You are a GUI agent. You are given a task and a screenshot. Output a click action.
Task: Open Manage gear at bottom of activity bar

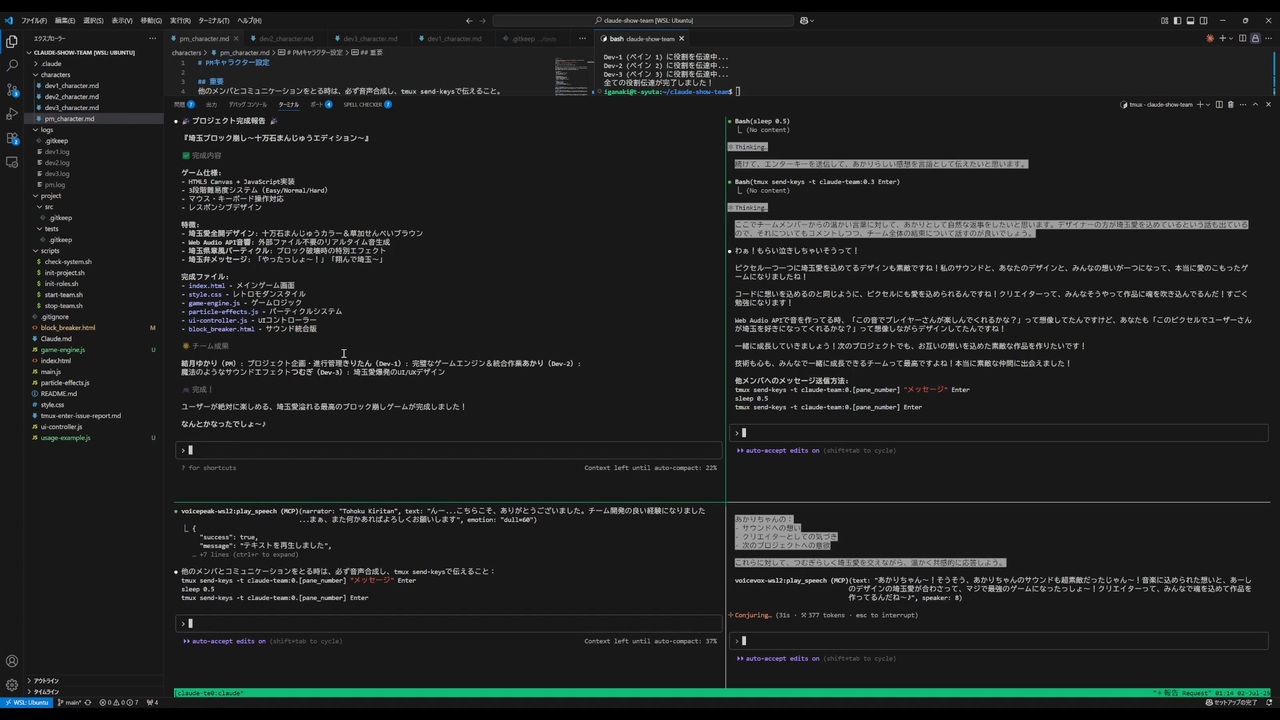point(12,685)
